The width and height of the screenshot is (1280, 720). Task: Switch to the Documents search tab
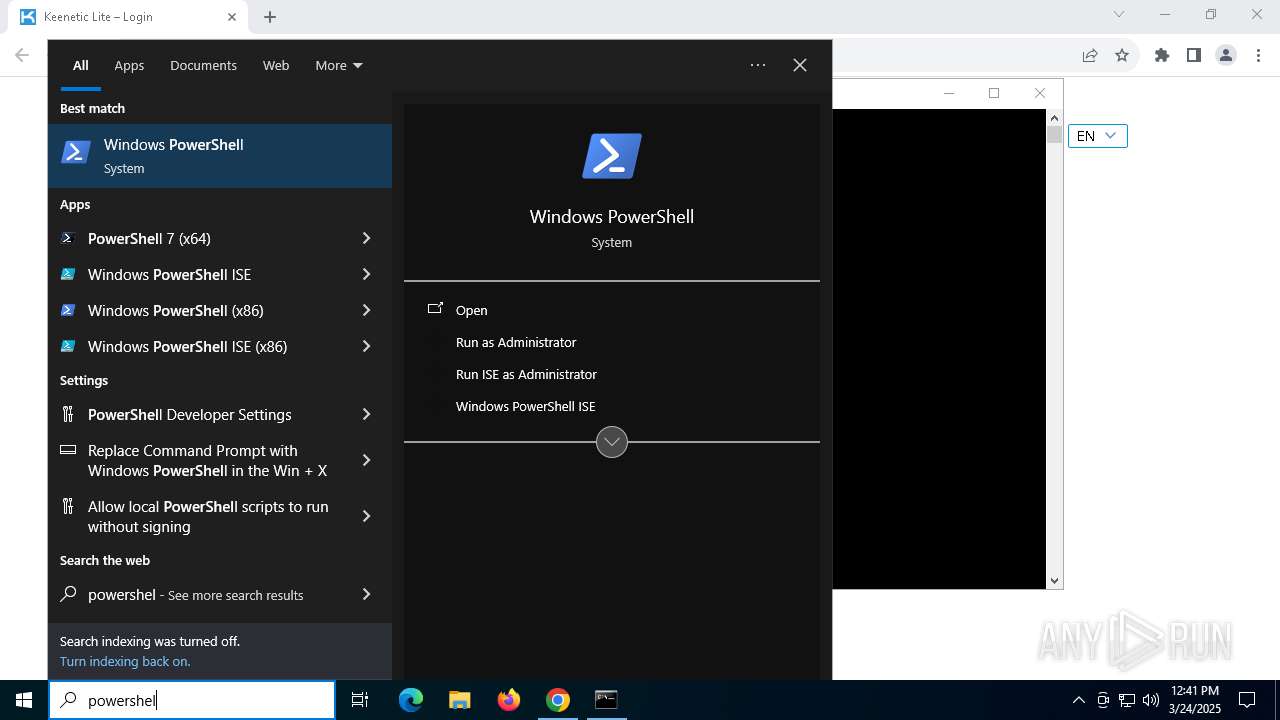click(x=203, y=65)
